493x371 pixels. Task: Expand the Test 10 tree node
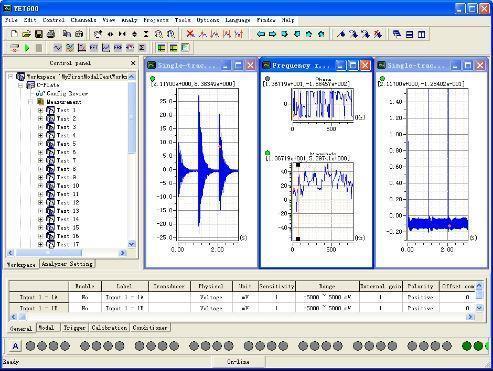click(x=40, y=186)
